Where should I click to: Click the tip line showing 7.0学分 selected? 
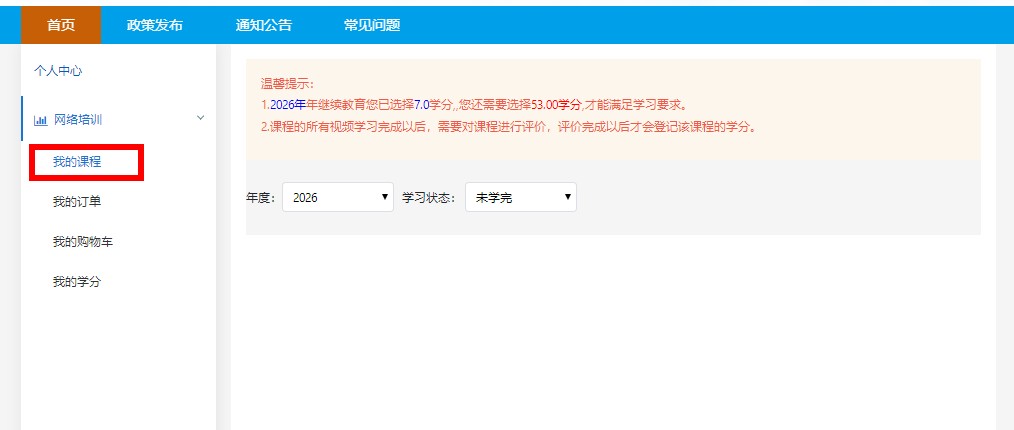click(473, 105)
